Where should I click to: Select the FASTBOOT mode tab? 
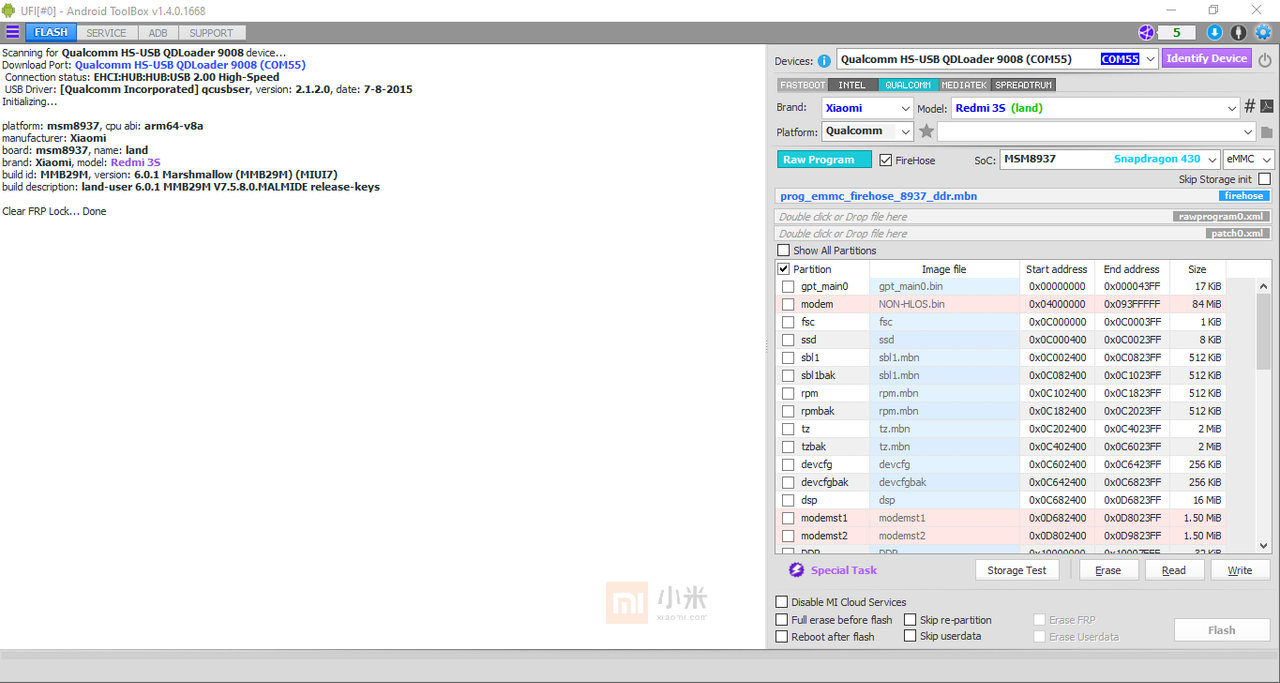[803, 85]
